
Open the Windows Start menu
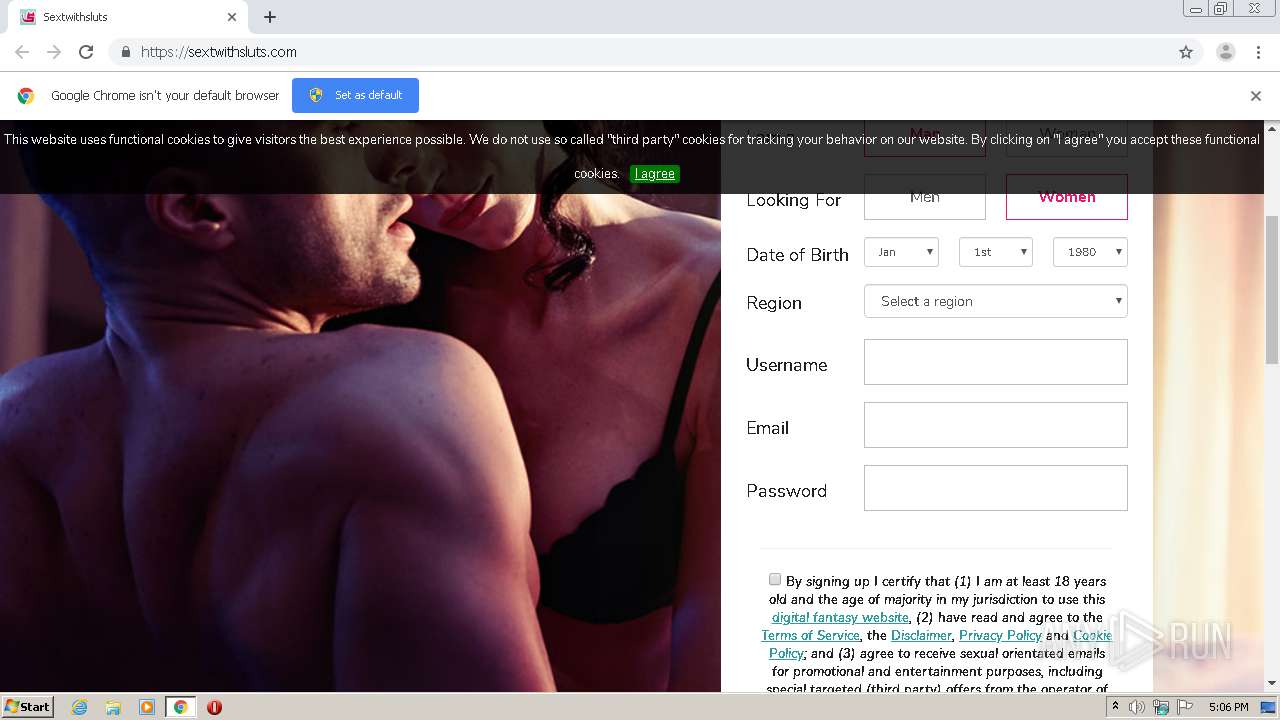tap(28, 706)
